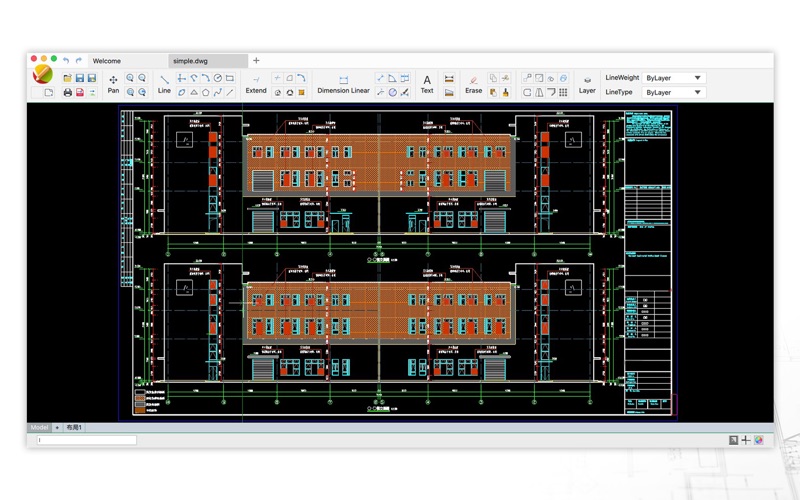Activate the Pan tool

coord(113,84)
